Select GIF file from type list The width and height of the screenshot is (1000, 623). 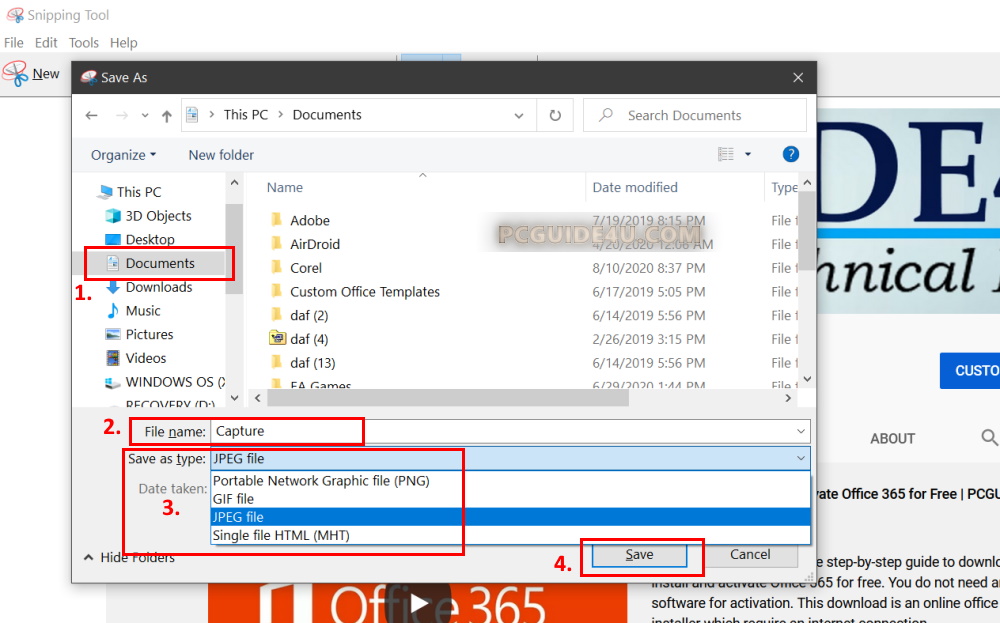point(233,499)
